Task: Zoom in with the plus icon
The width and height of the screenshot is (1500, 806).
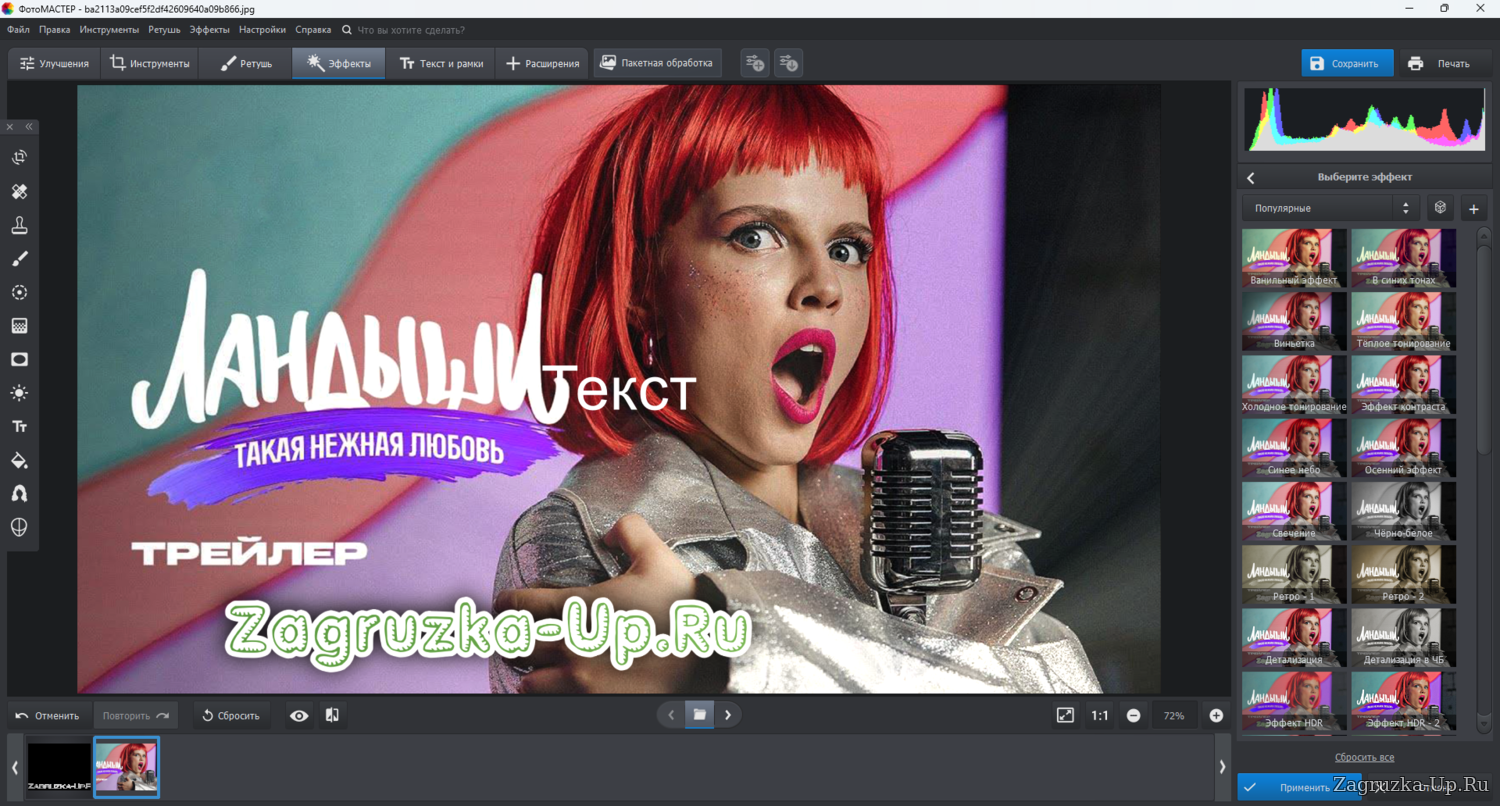Action: (x=1216, y=715)
